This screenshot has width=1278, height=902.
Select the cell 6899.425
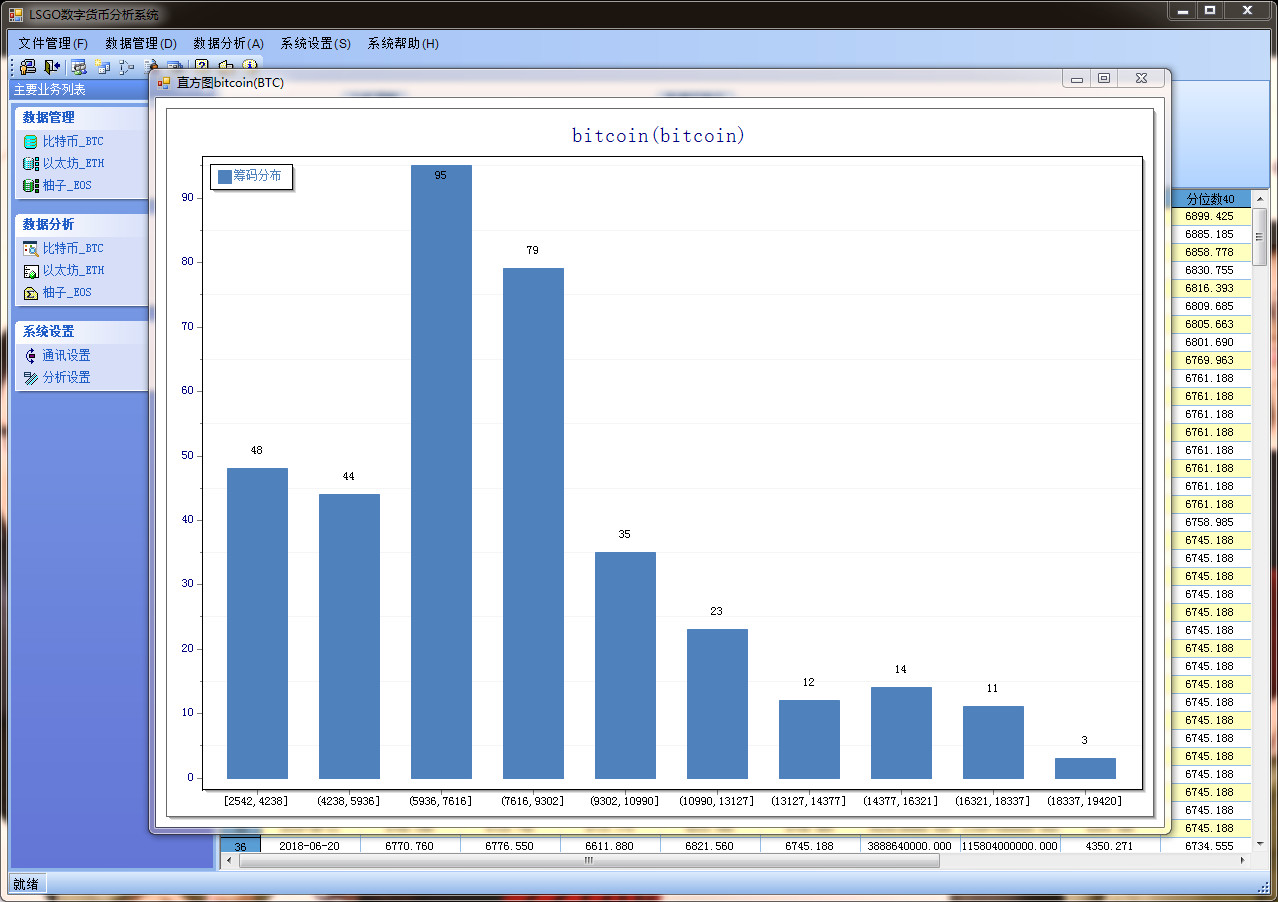pyautogui.click(x=1210, y=216)
